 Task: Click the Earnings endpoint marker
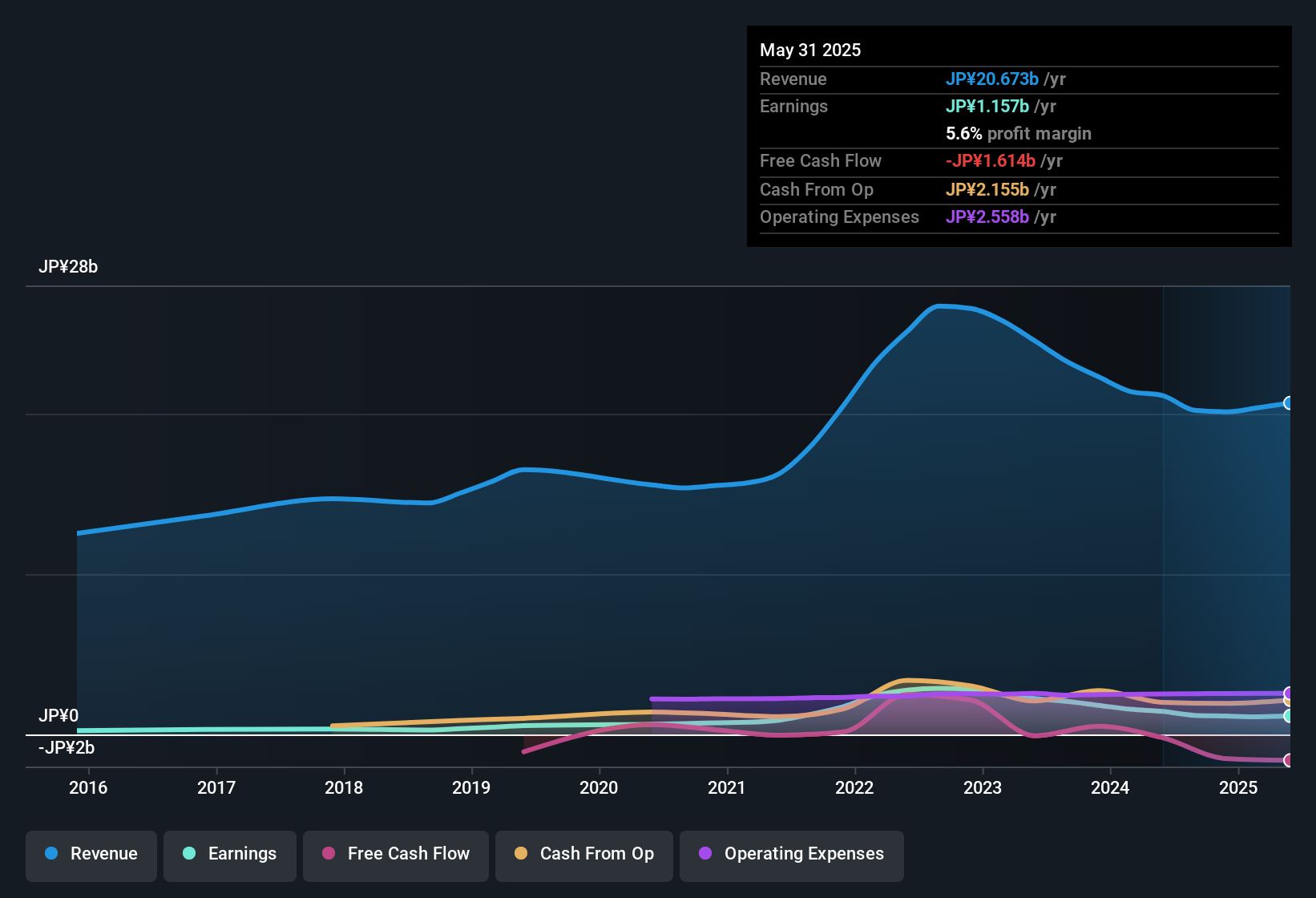point(1289,716)
